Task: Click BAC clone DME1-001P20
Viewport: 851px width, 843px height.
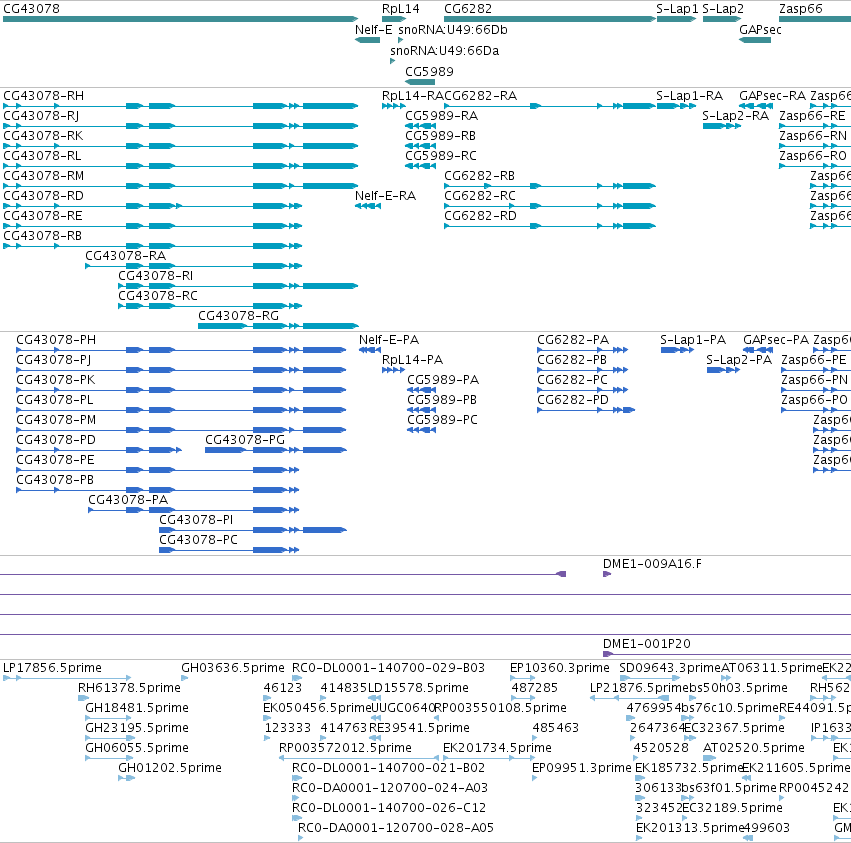Action: [646, 644]
